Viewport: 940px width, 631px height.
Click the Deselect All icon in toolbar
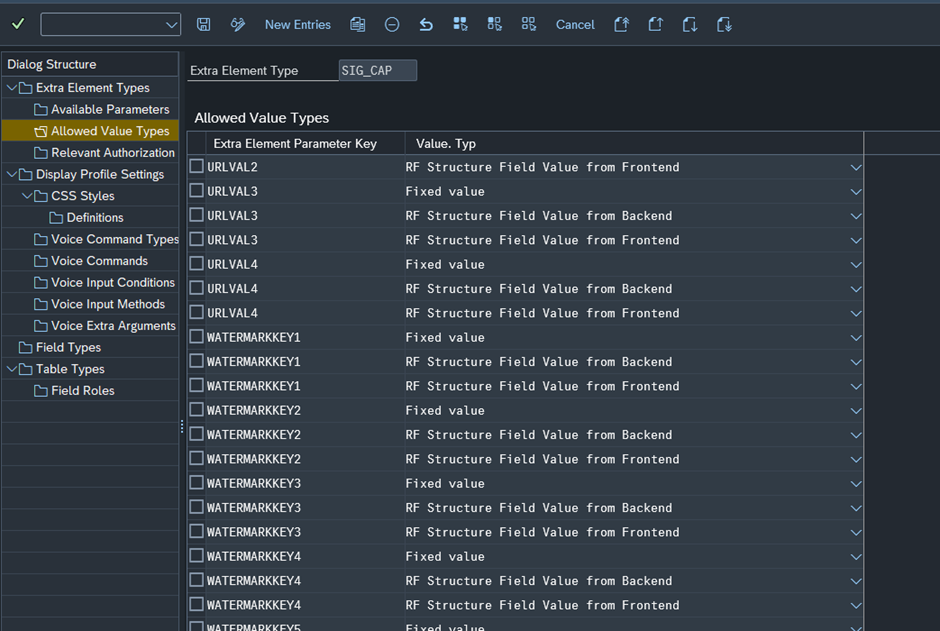pos(529,24)
